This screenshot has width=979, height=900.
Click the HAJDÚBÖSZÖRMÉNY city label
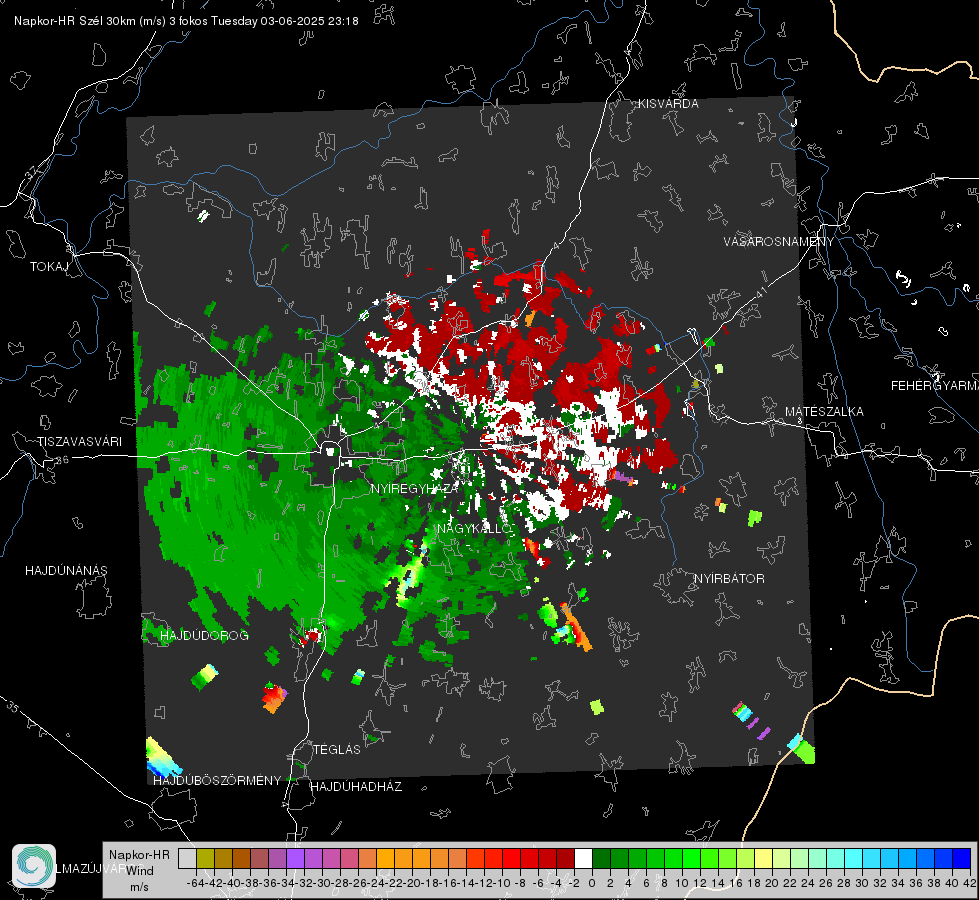click(217, 781)
